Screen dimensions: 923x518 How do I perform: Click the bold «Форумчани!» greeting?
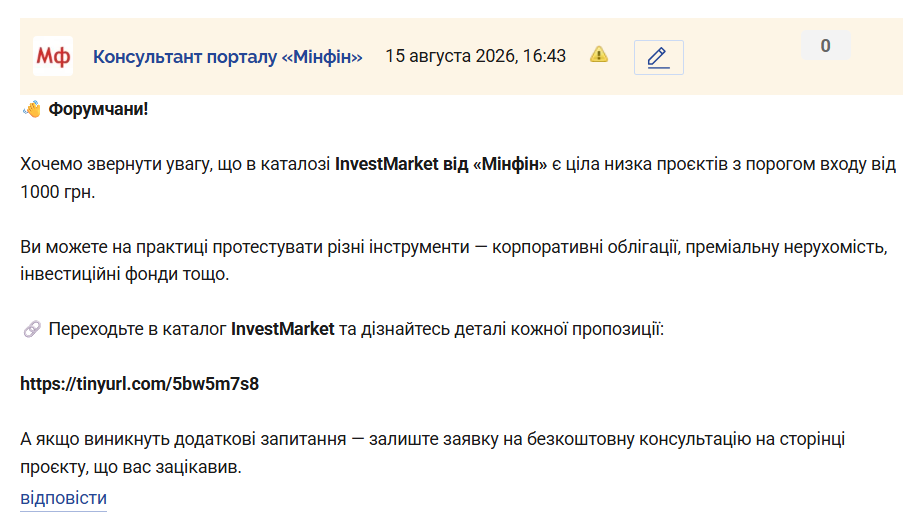tap(98, 109)
